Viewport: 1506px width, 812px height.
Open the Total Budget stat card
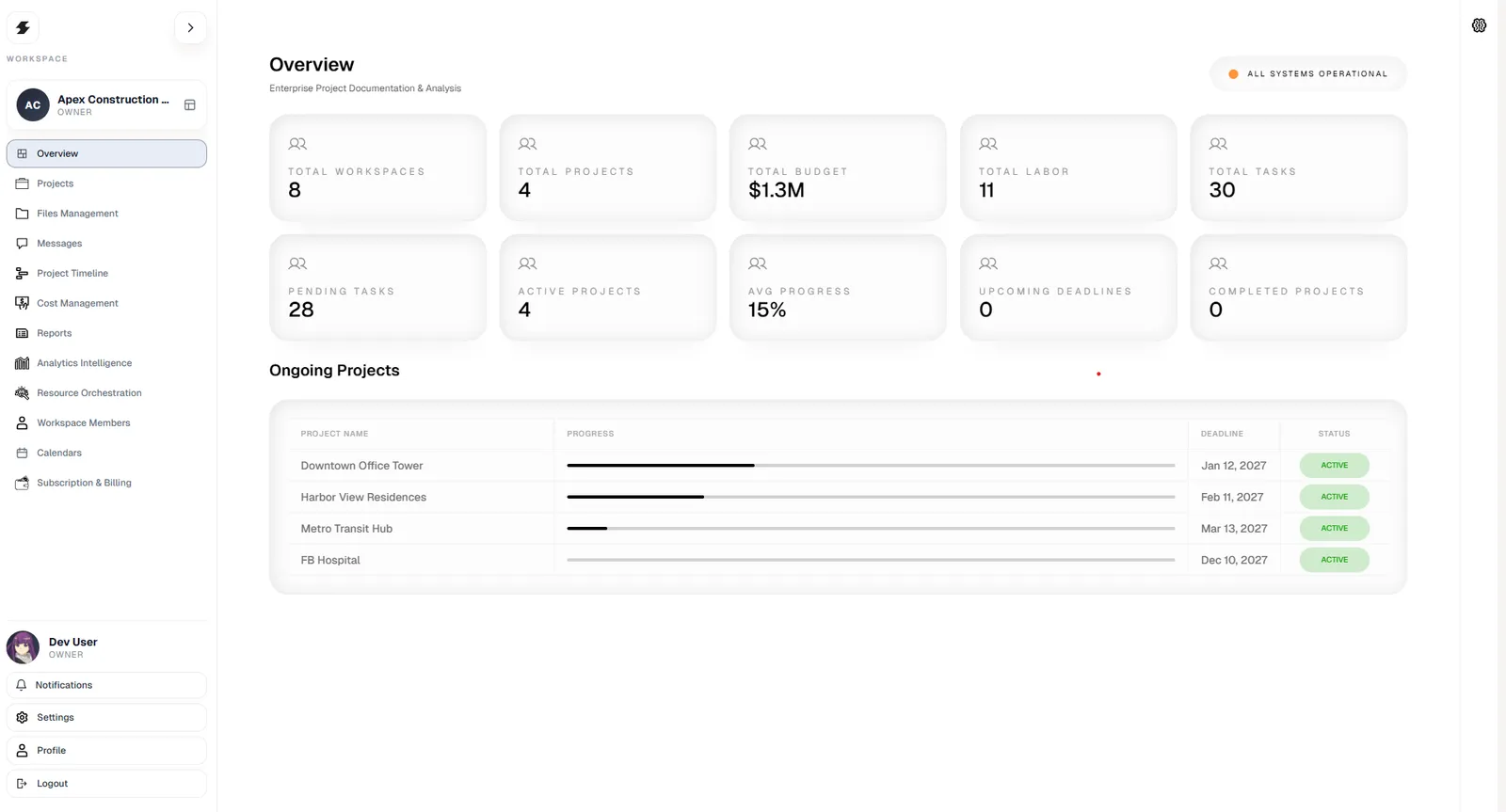838,167
